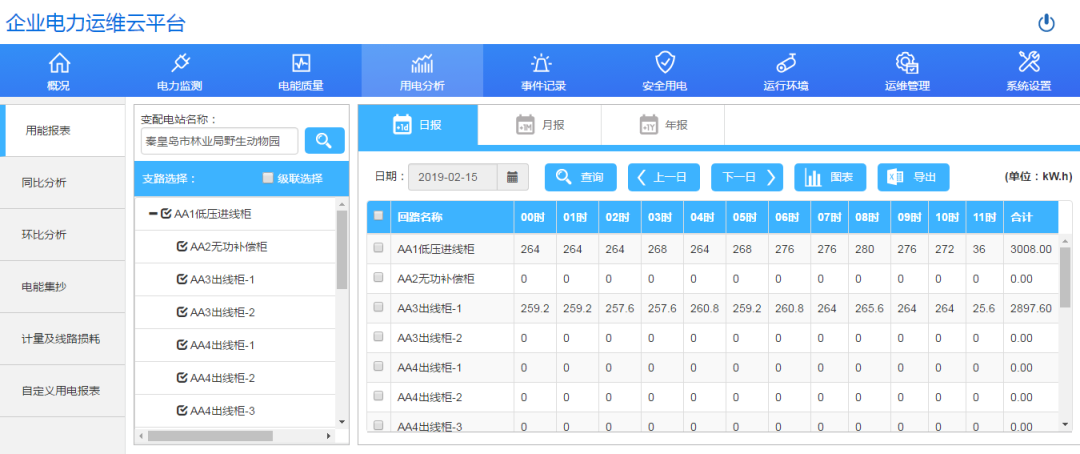Screen dimensions: 1080x454
Task: Uncheck AA3出线柜-1 in branch tree
Action: tap(183, 280)
